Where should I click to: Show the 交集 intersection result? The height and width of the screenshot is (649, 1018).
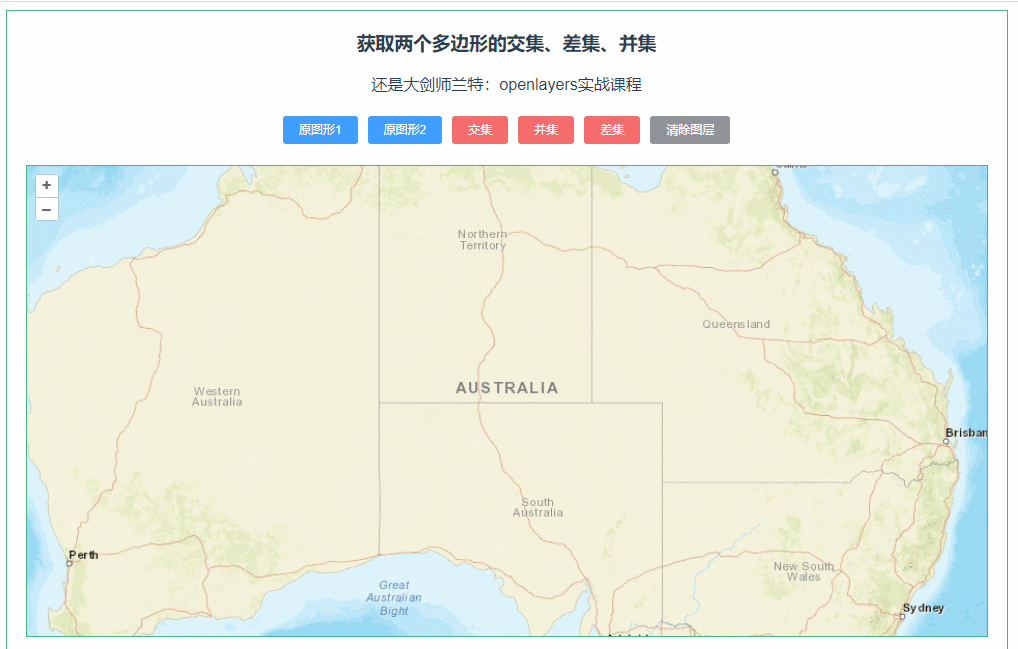tap(480, 130)
